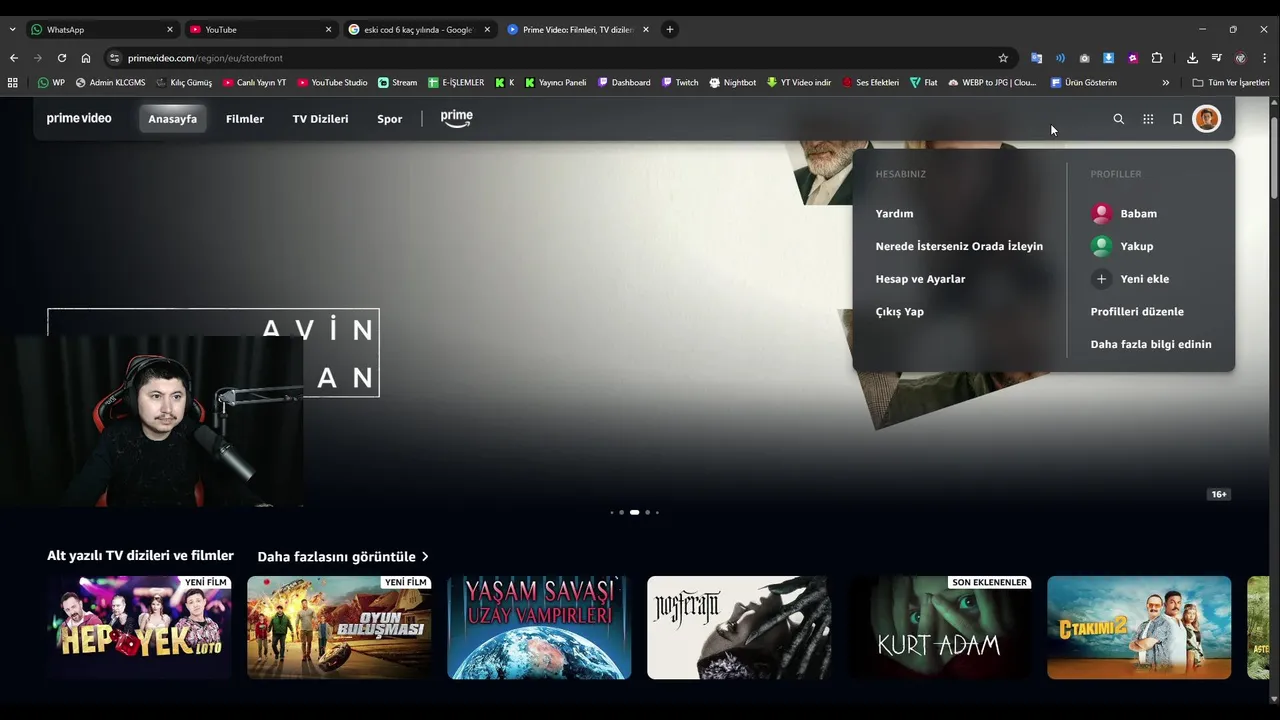1280x720 pixels.
Task: Click the prime smile logo in navbar
Action: (456, 118)
